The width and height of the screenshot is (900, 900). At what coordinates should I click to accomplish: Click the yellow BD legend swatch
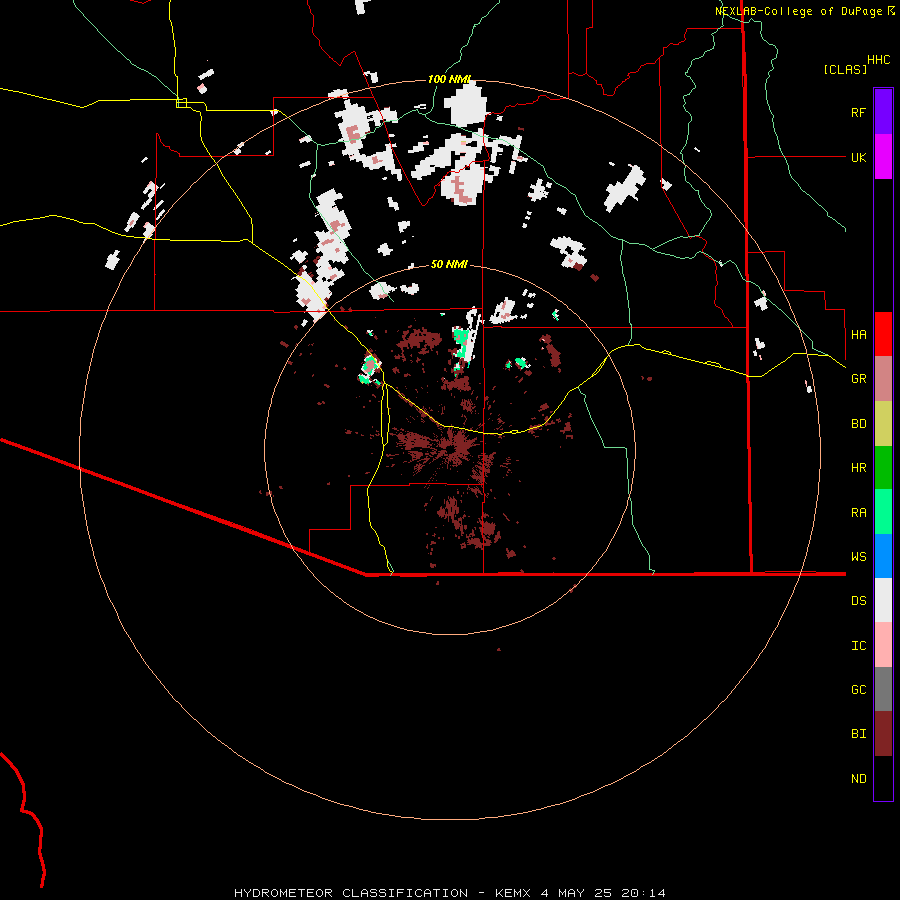[x=883, y=424]
